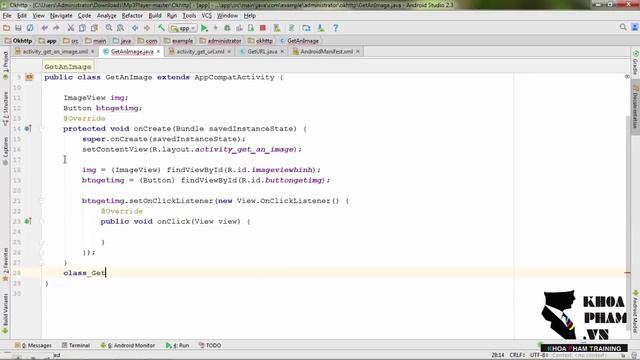The image size is (640, 360).
Task: Open SDK Manager download icon
Action: tap(320, 28)
